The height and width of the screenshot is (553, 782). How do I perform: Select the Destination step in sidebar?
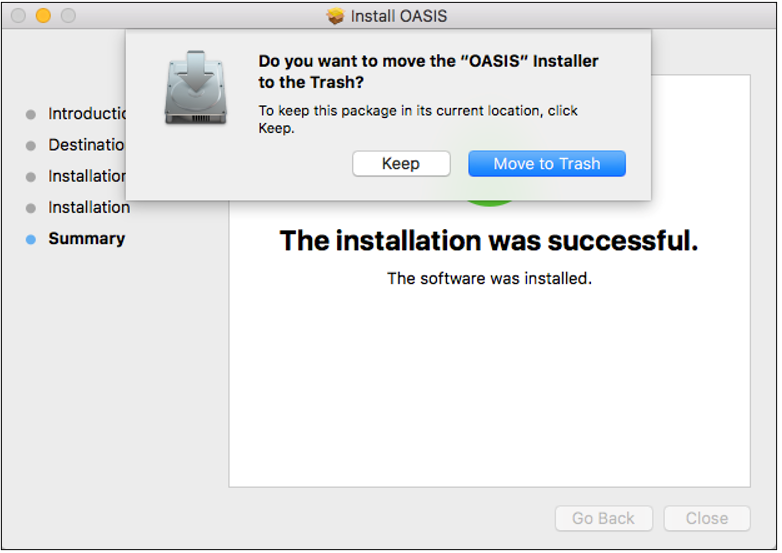[x=86, y=145]
